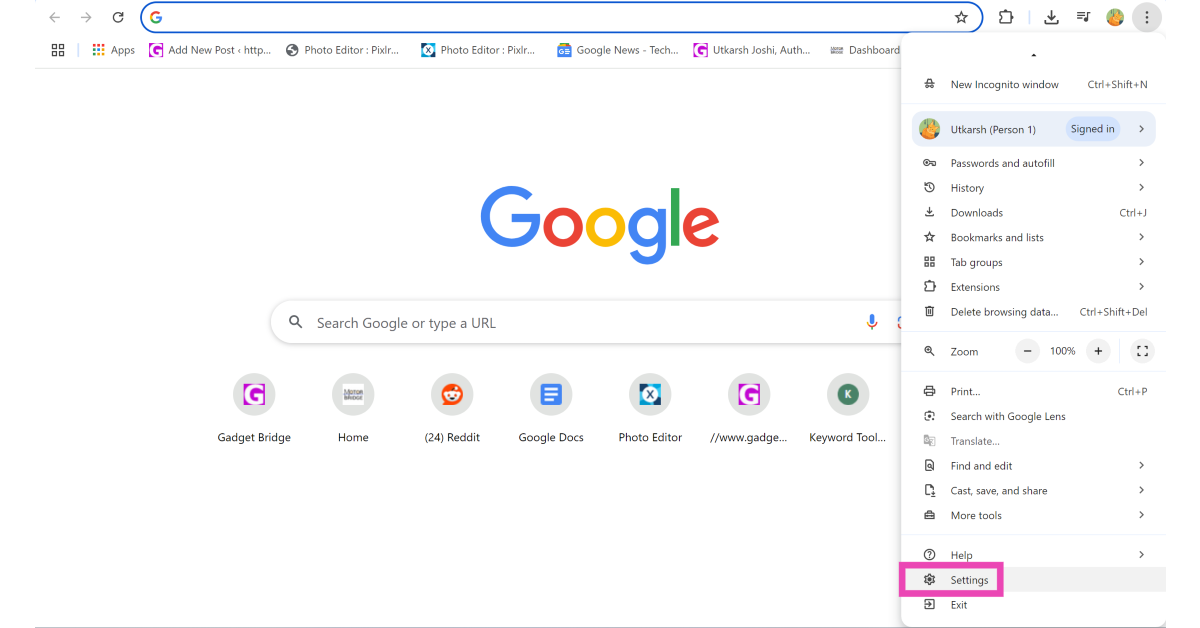Reload the current page
The width and height of the screenshot is (1200, 628).
pos(118,17)
